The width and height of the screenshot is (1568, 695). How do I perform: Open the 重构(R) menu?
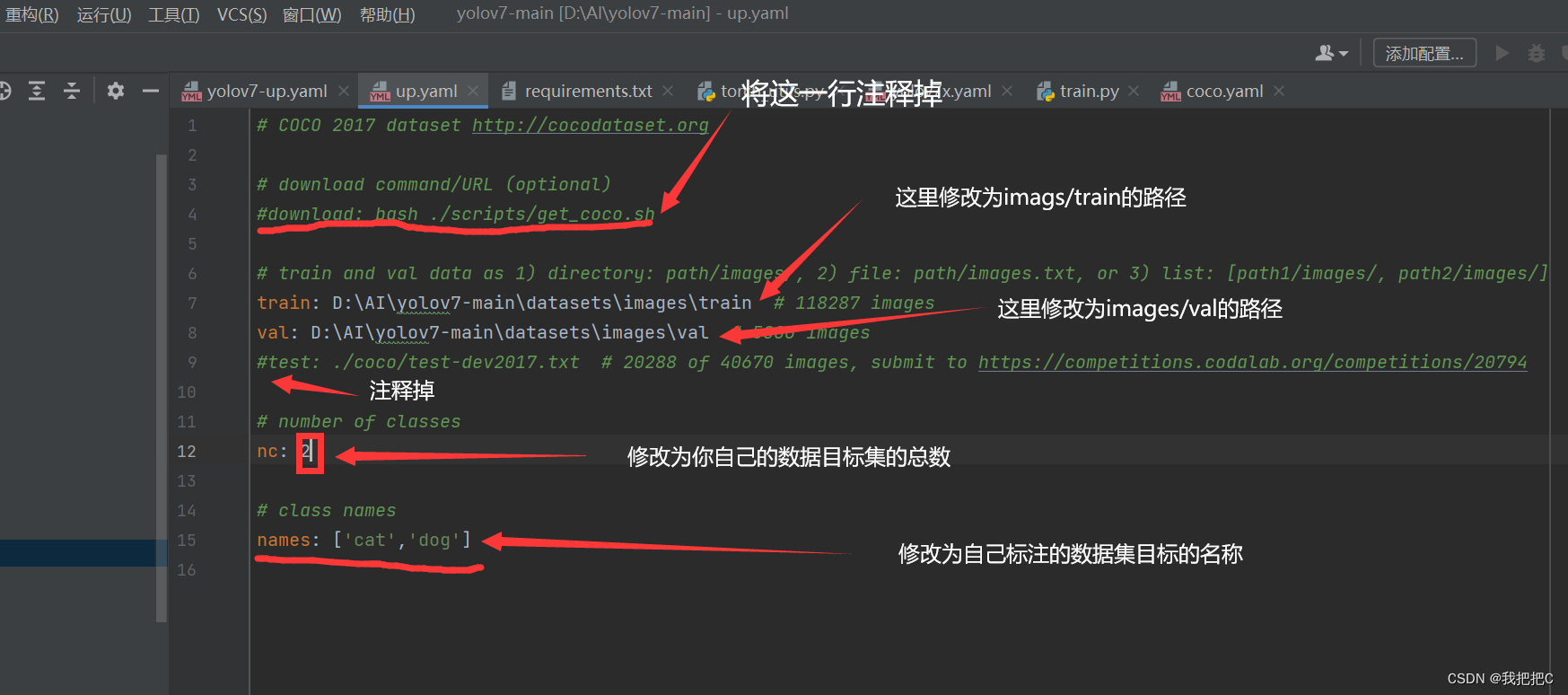click(x=31, y=14)
